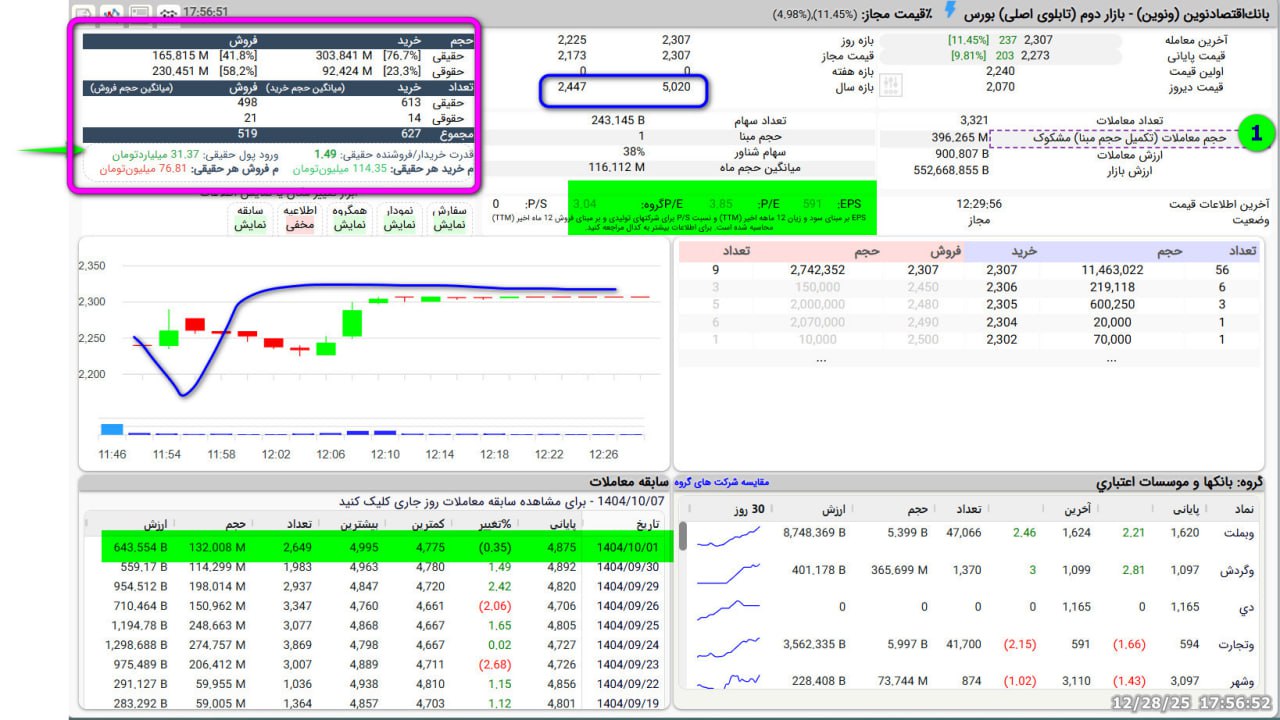Viewport: 1280px width, 720px height.
Task: Click the fourth top-left toolbar dotted icon
Action: (x=170, y=13)
